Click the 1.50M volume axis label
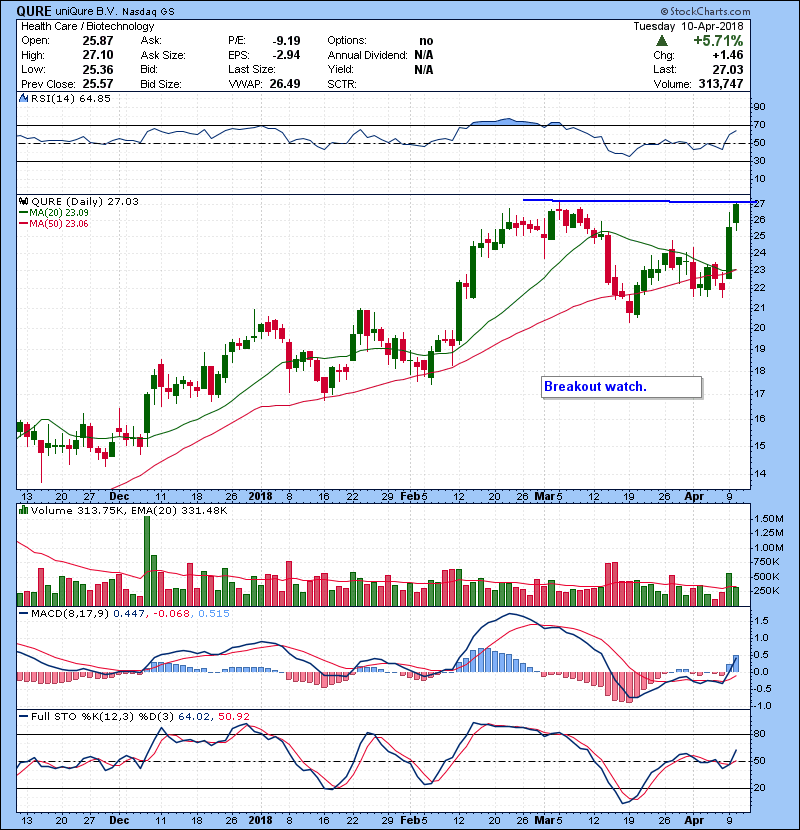The height and width of the screenshot is (830, 800). point(768,519)
